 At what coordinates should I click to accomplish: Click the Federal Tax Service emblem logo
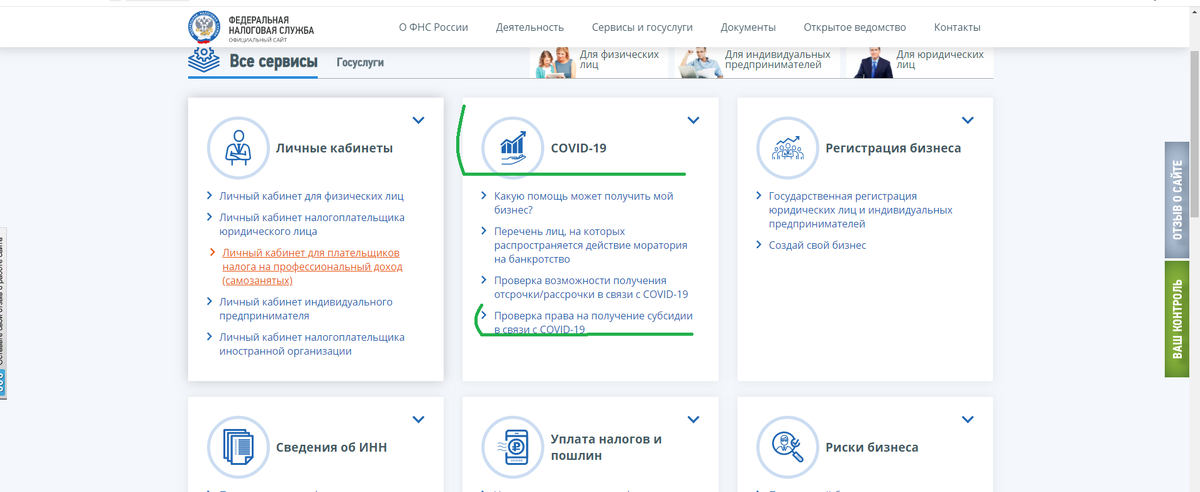pos(205,27)
